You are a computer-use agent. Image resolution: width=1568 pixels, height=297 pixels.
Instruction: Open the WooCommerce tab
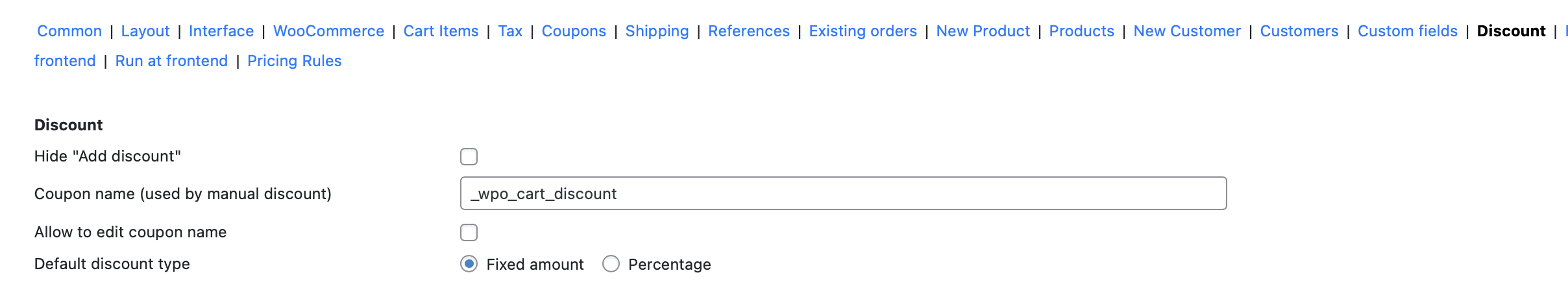coord(328,31)
